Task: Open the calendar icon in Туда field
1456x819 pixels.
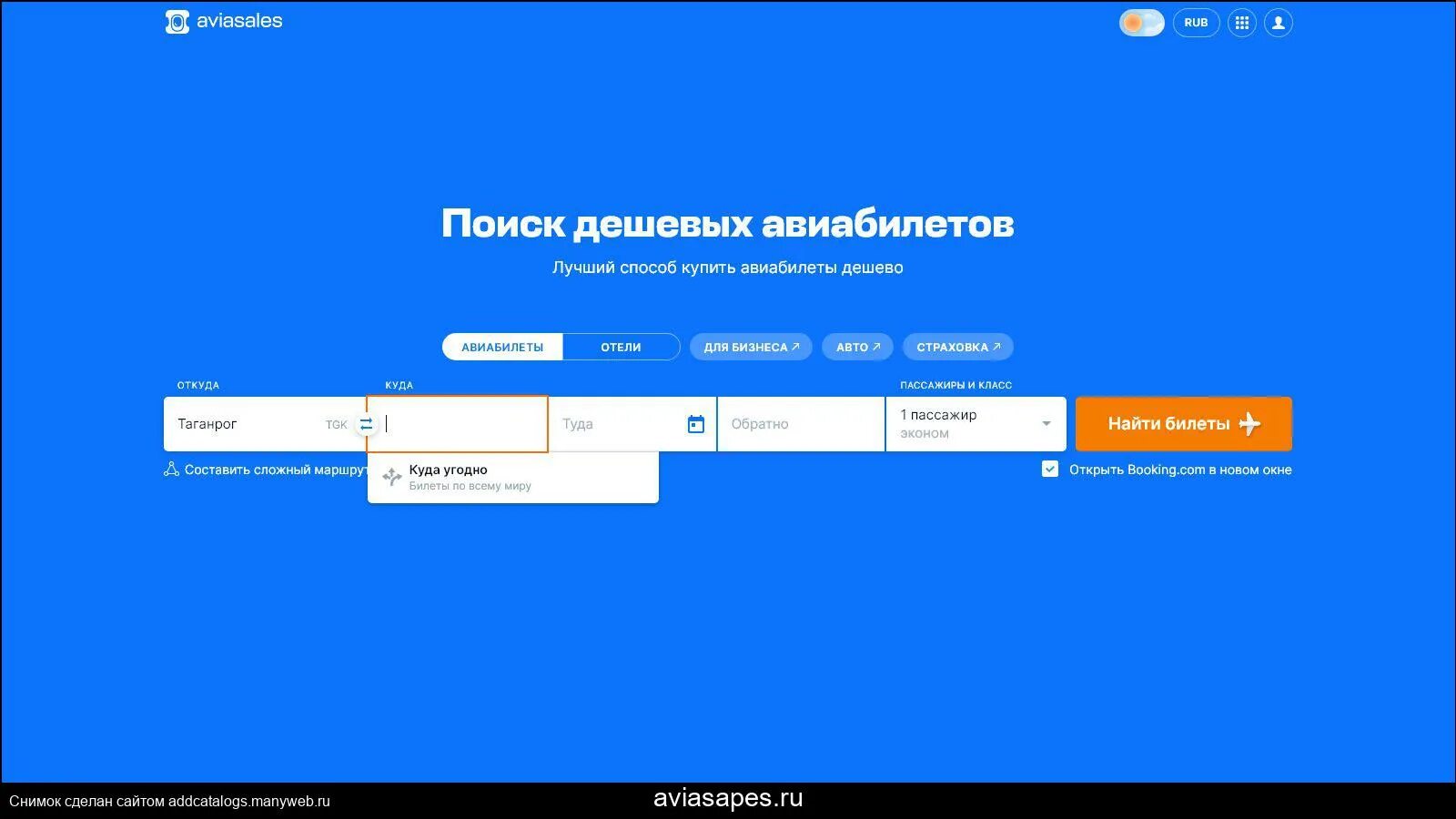Action: click(x=696, y=424)
